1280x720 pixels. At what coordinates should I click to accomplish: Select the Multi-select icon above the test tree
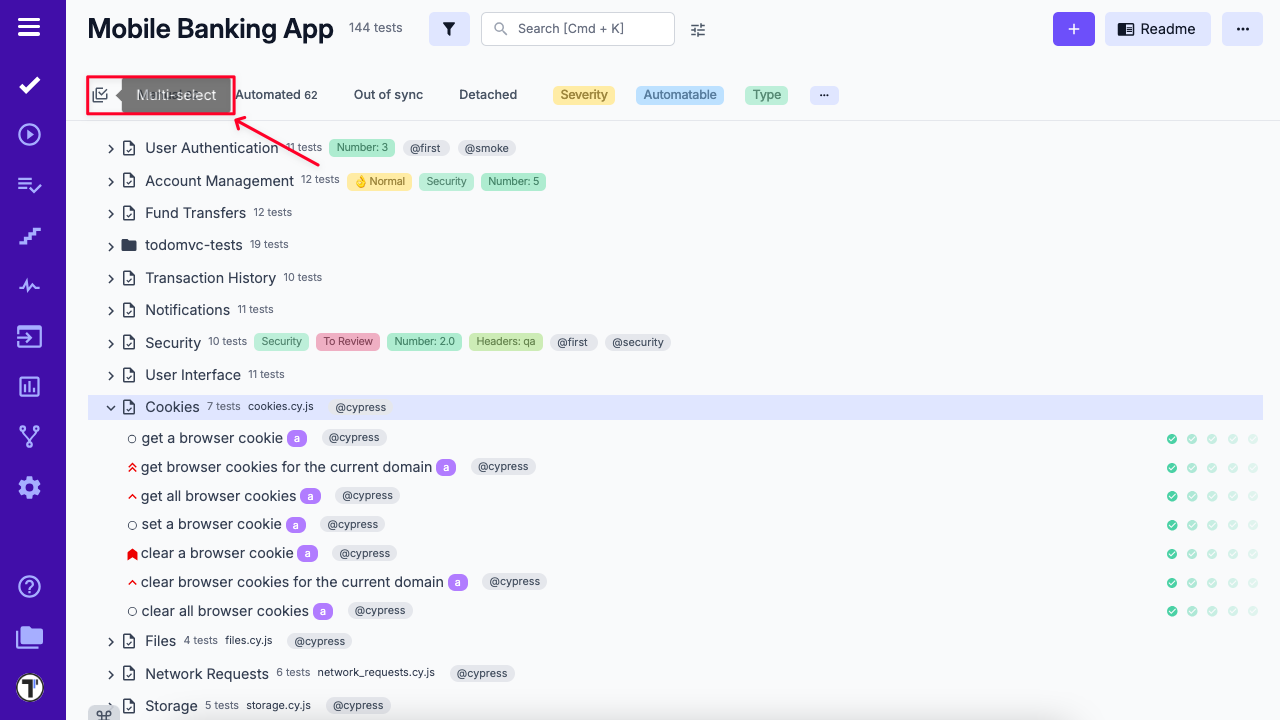click(x=101, y=94)
